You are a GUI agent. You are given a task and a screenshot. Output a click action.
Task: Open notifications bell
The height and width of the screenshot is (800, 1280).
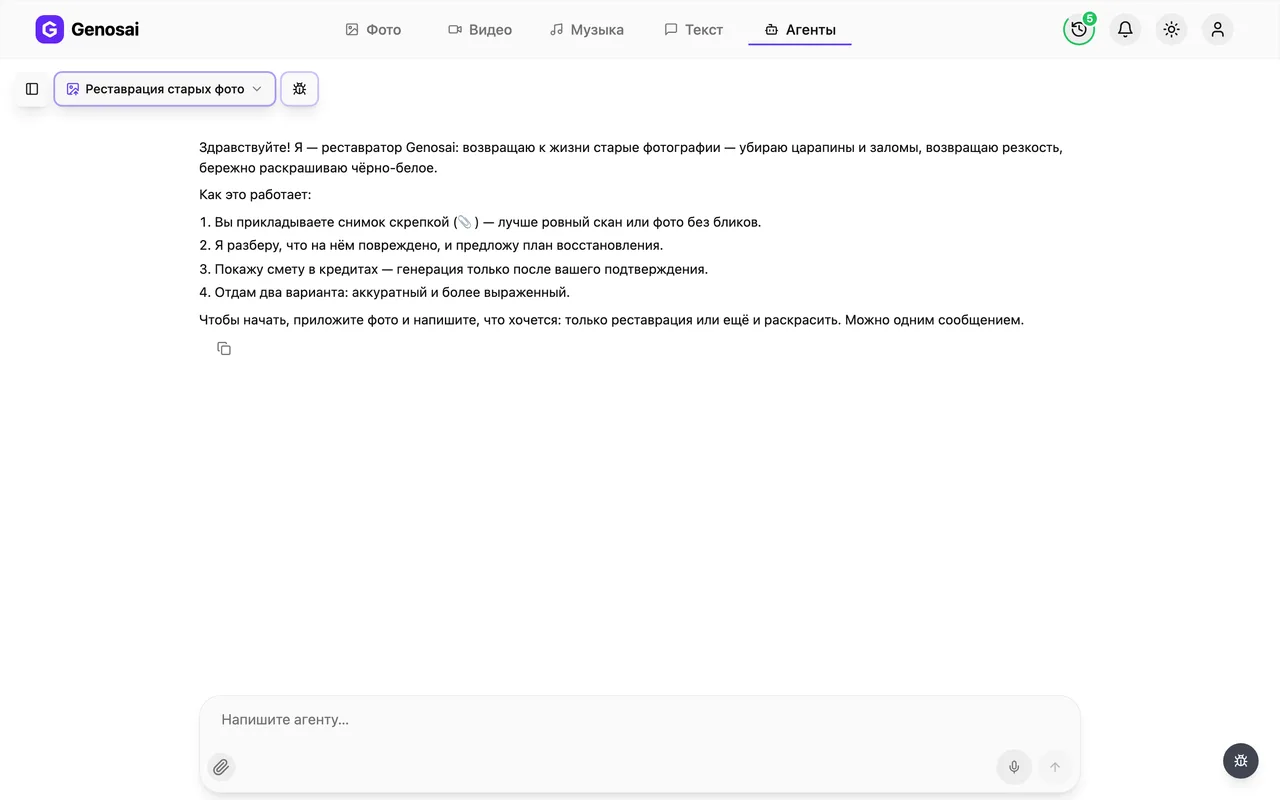point(1125,30)
